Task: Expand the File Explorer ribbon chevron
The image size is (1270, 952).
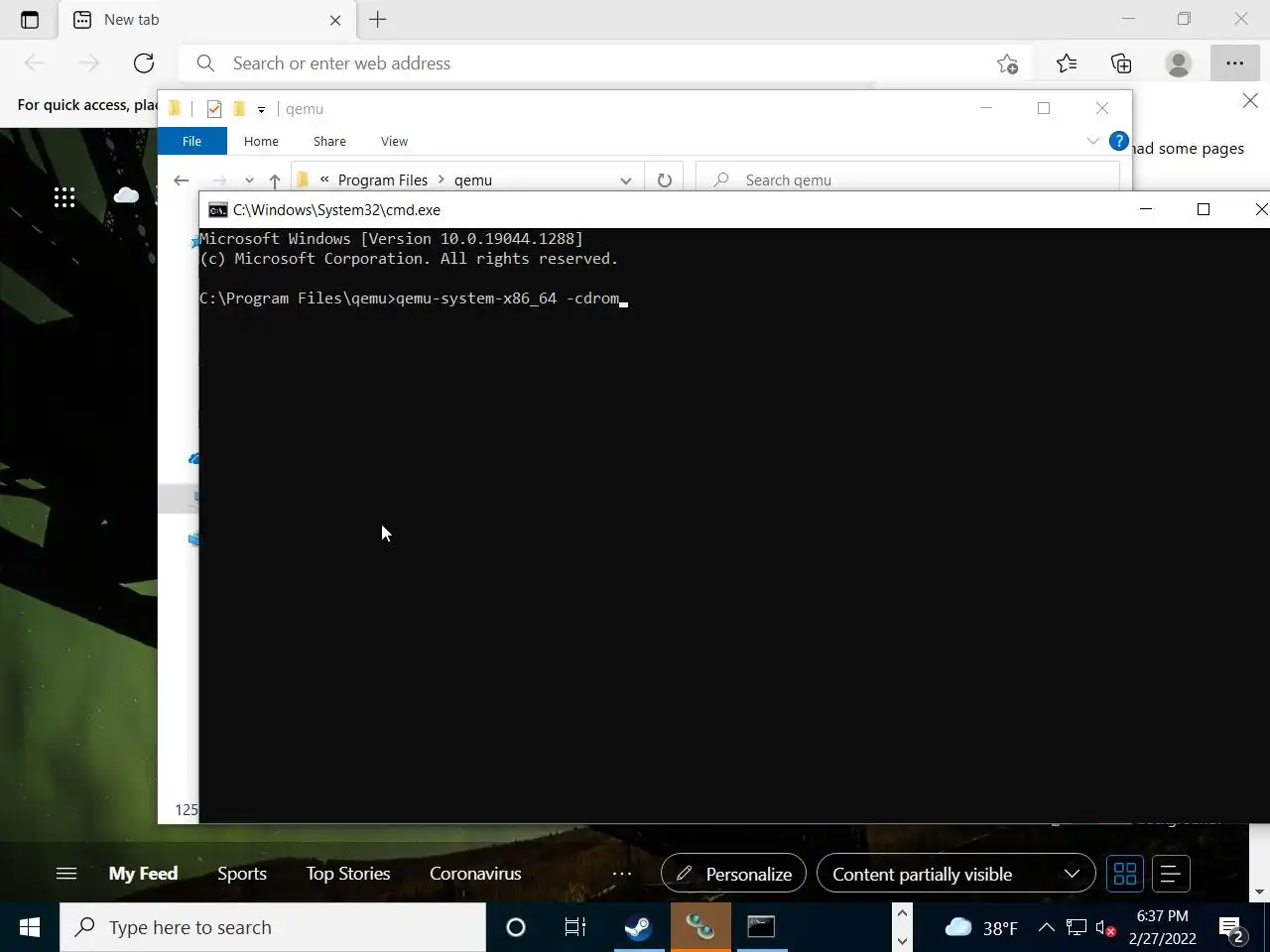Action: (1092, 141)
